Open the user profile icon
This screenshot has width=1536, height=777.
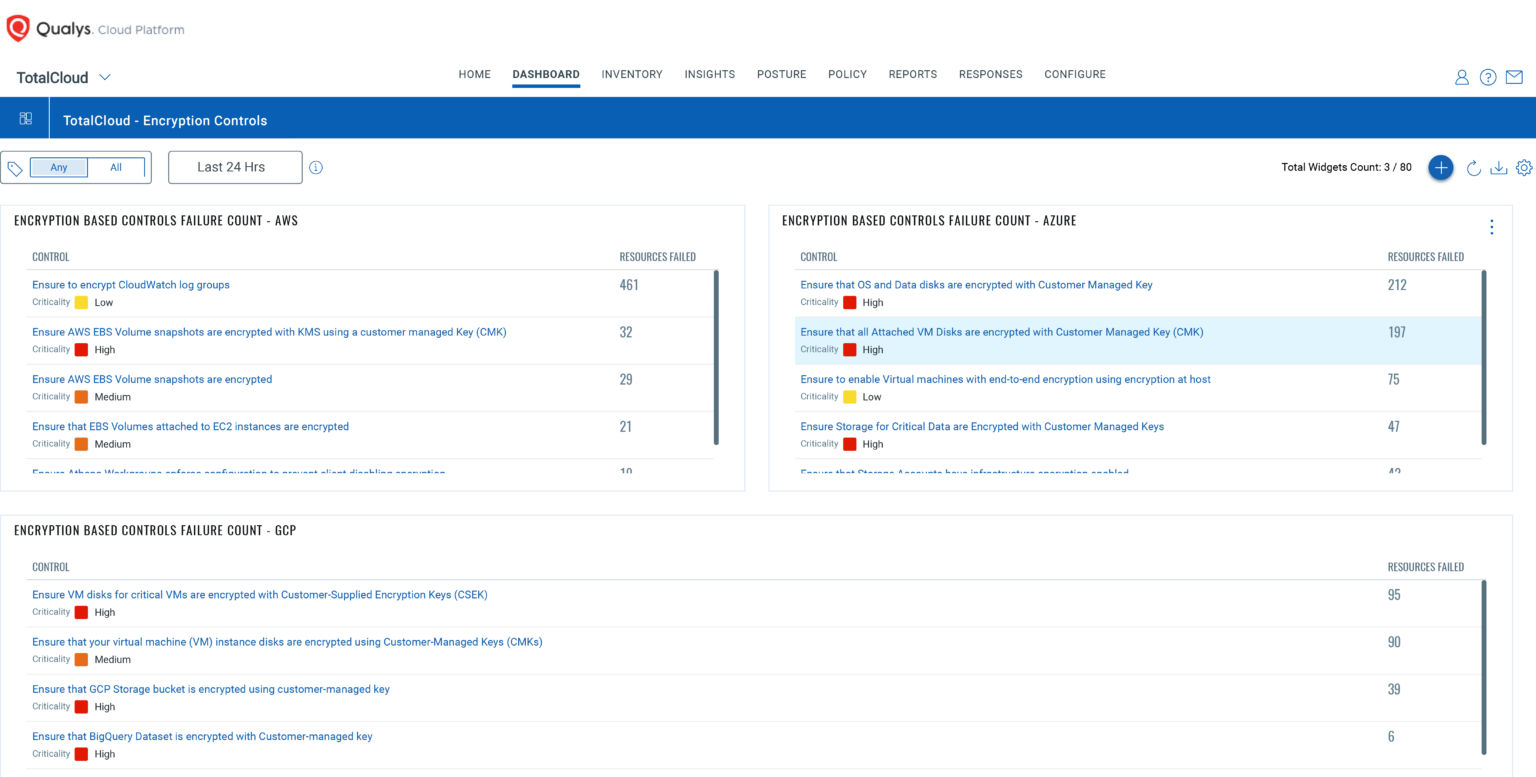1462,76
